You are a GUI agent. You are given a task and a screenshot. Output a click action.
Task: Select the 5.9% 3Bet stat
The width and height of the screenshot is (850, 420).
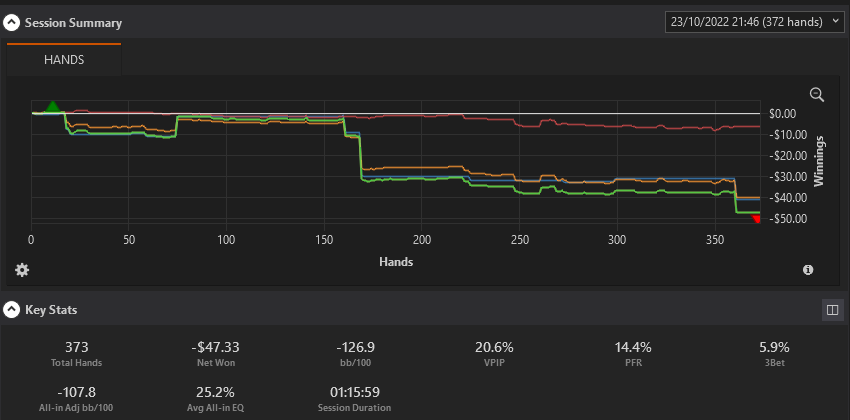pos(772,354)
